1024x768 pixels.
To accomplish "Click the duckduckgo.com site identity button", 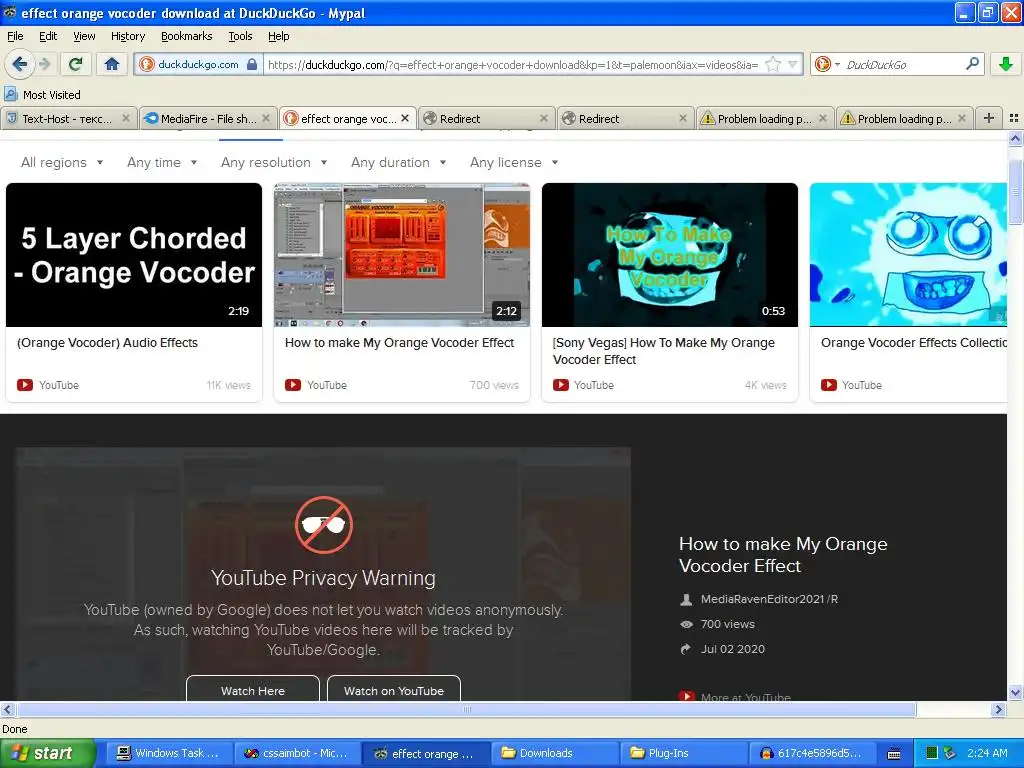I will point(199,64).
